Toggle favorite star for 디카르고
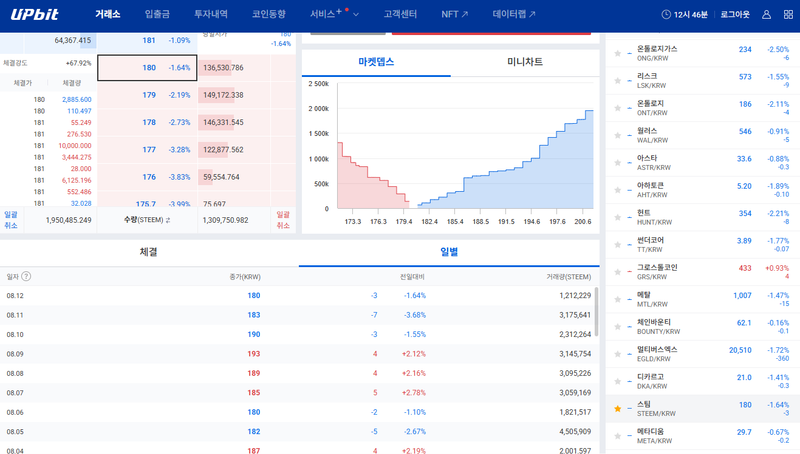The height and width of the screenshot is (454, 800). (x=617, y=381)
